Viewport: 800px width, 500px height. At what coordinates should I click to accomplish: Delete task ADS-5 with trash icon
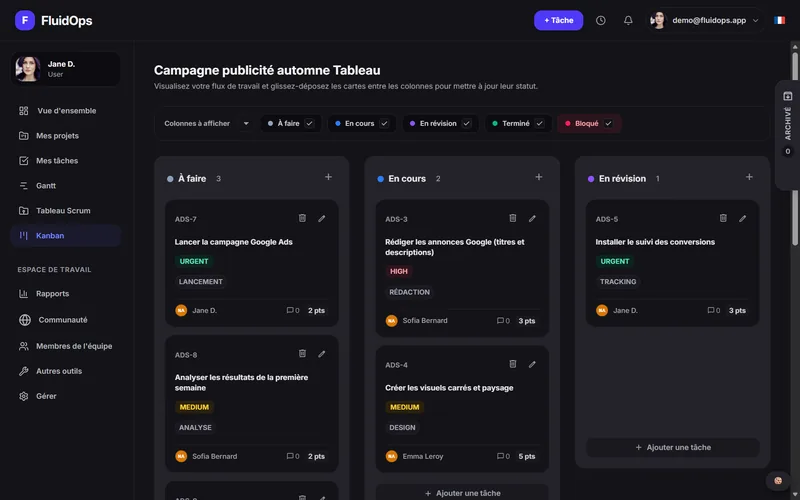[x=723, y=218]
